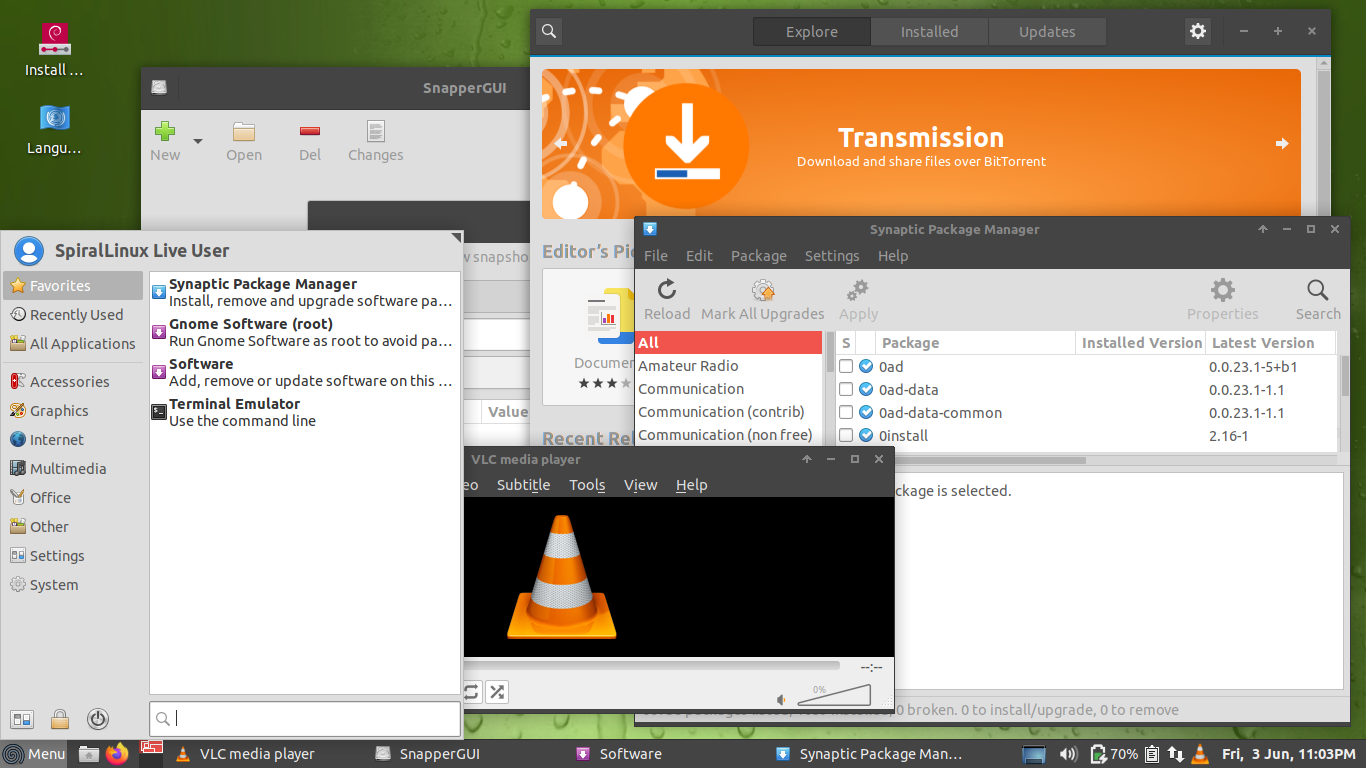
Task: Open a snapshot with SnapperGUI's Open icon
Action: (x=244, y=140)
